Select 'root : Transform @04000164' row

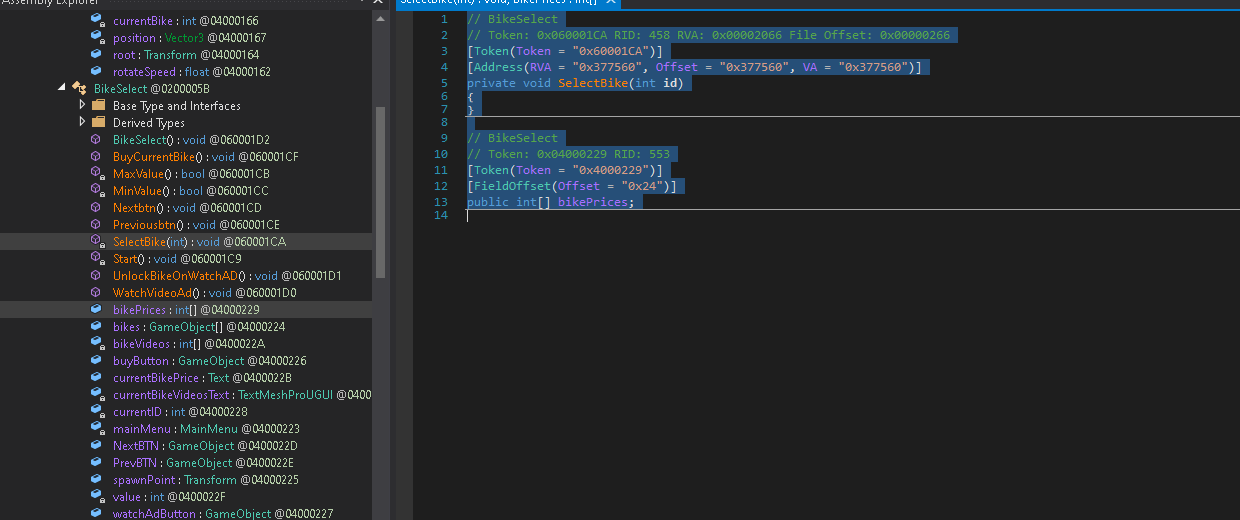pyautogui.click(x=186, y=55)
